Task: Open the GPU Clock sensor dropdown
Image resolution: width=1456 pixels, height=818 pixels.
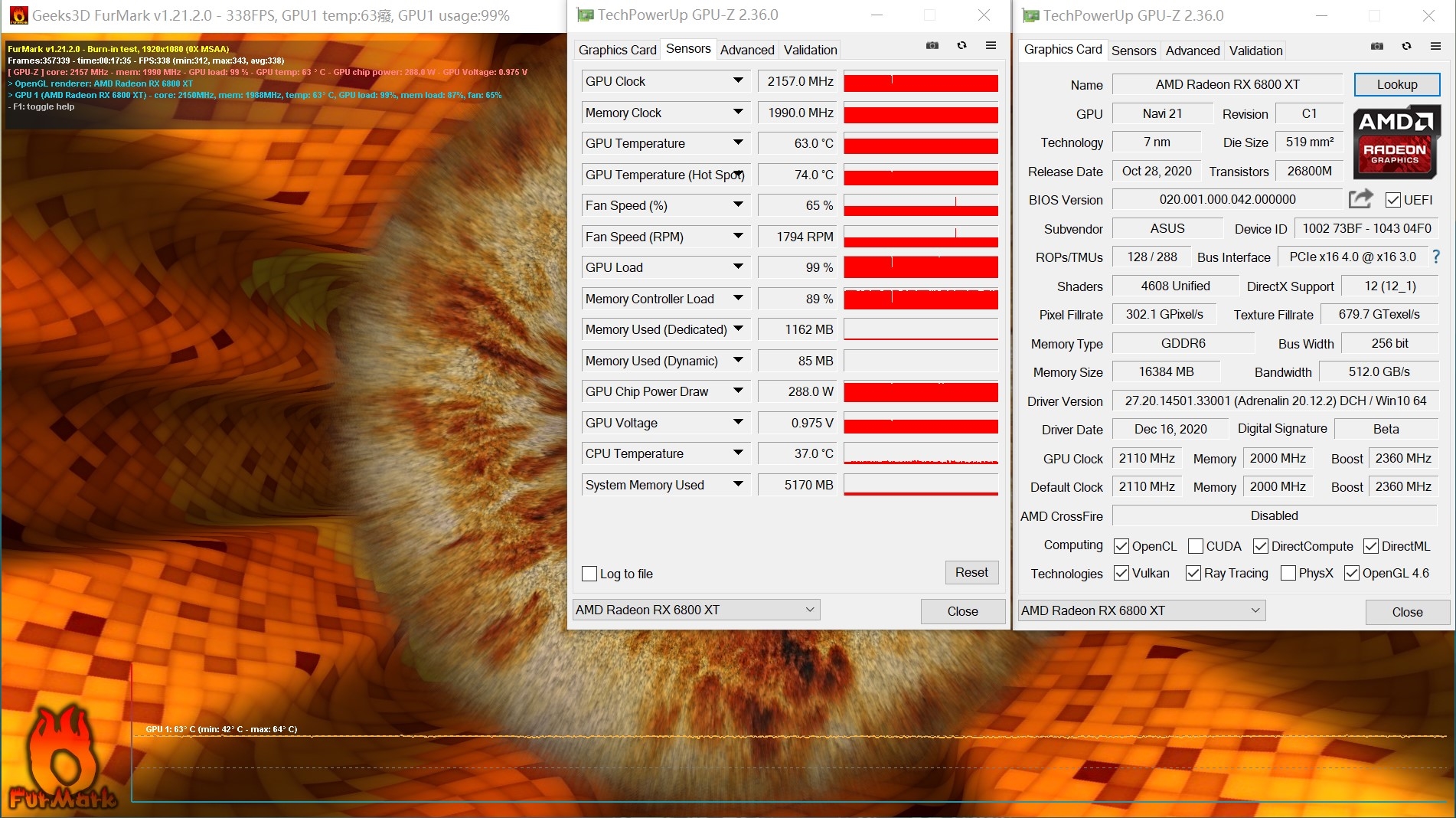Action: tap(738, 80)
